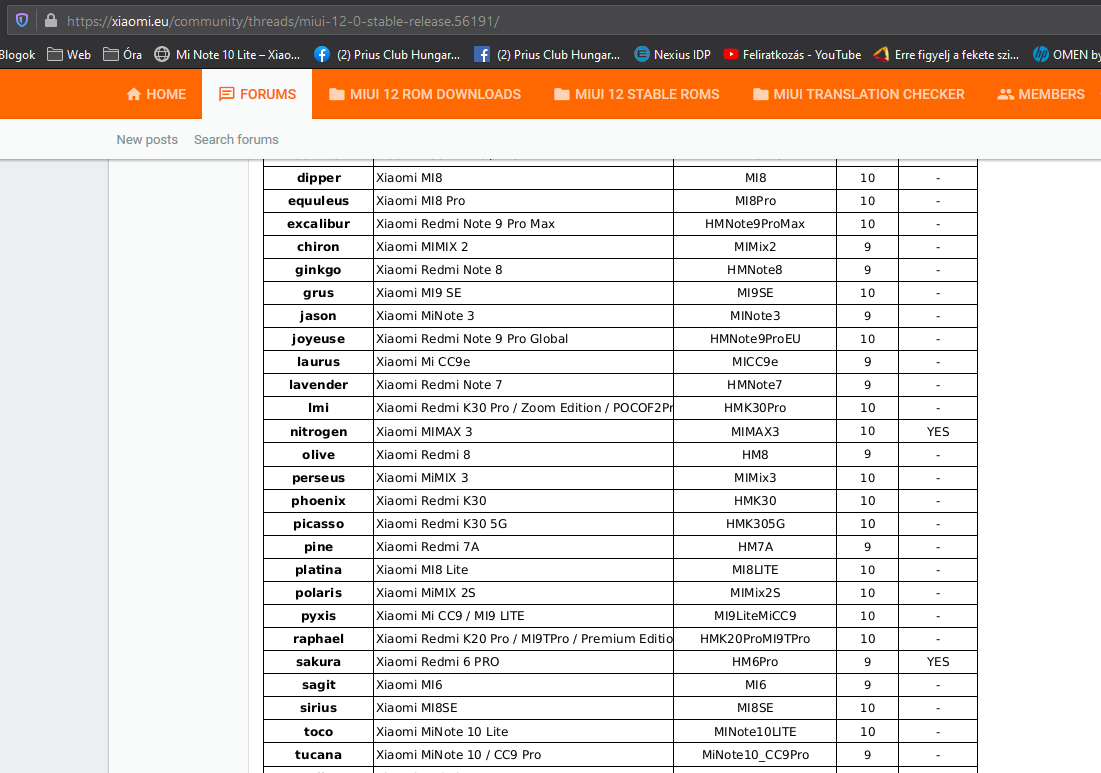Image resolution: width=1101 pixels, height=773 pixels.
Task: Select the codename cell "nitrogen"
Action: pyautogui.click(x=319, y=431)
